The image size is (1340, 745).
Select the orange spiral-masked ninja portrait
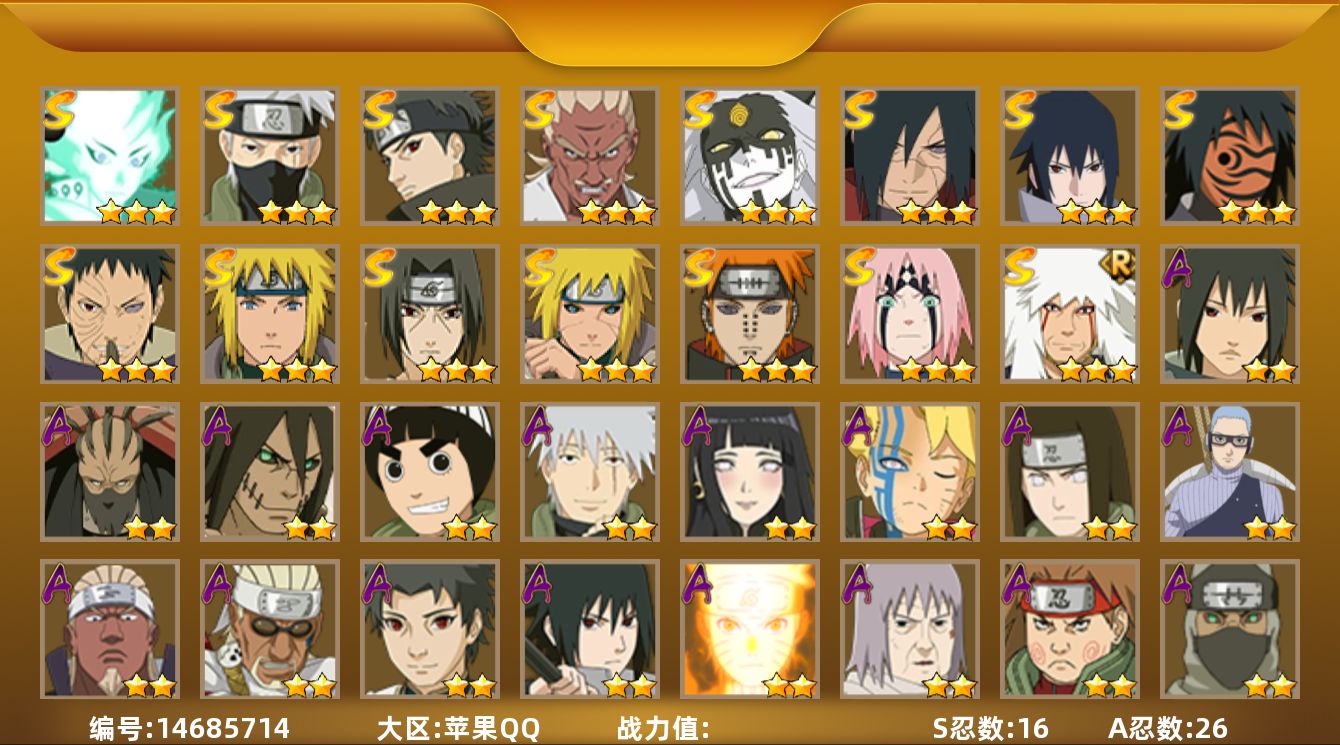click(1230, 156)
